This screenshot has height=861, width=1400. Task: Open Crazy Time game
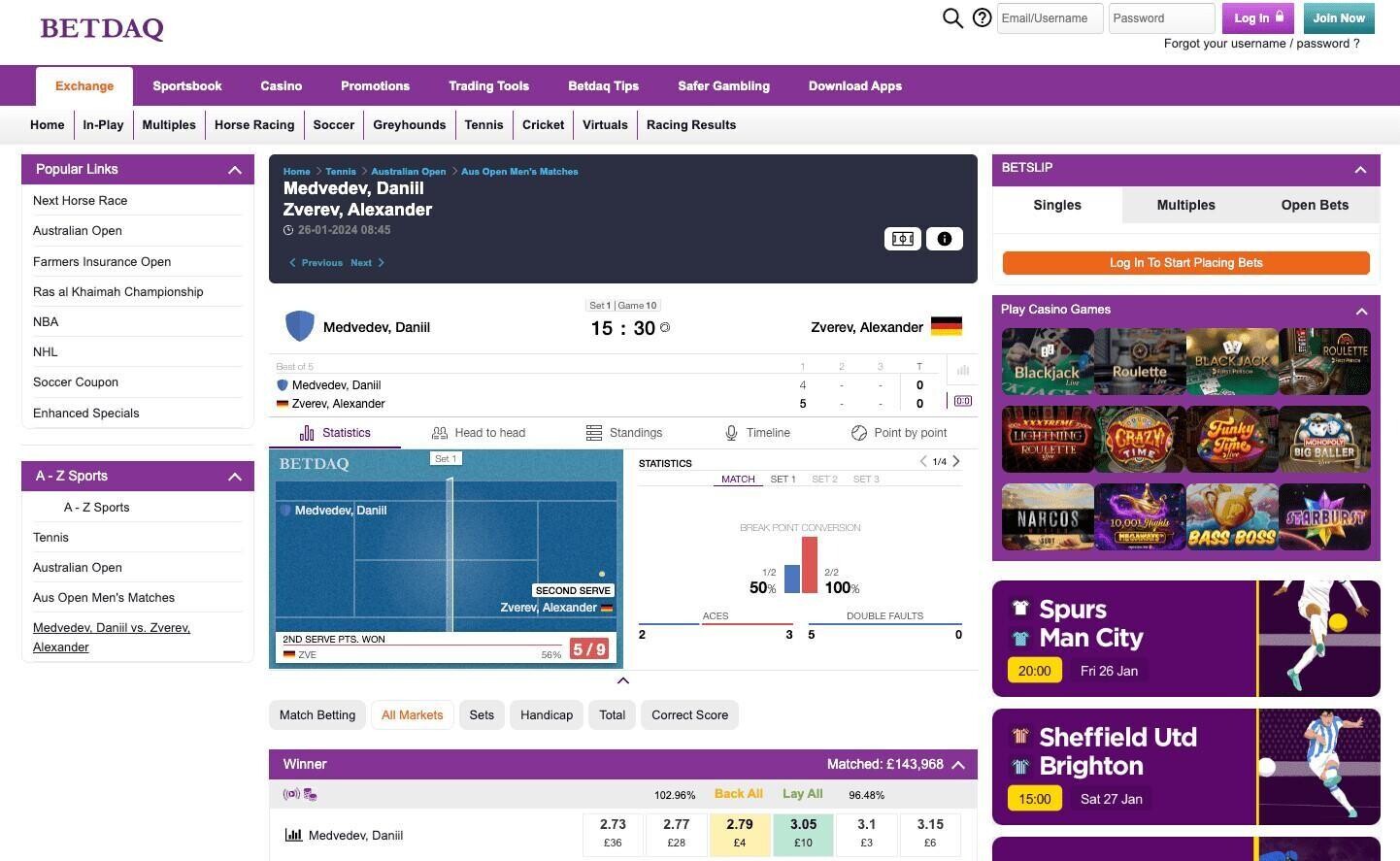coord(1140,439)
